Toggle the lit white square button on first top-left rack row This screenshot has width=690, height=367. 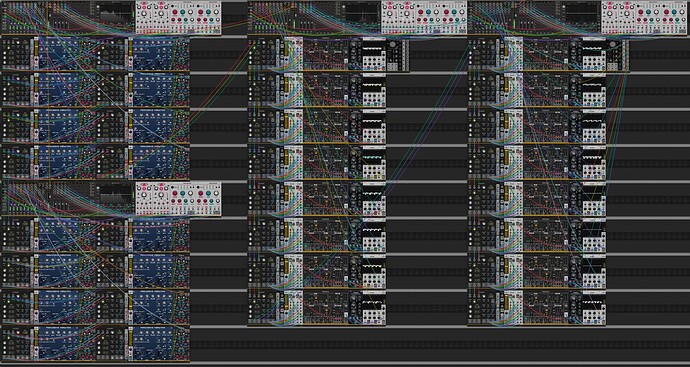tap(18, 43)
